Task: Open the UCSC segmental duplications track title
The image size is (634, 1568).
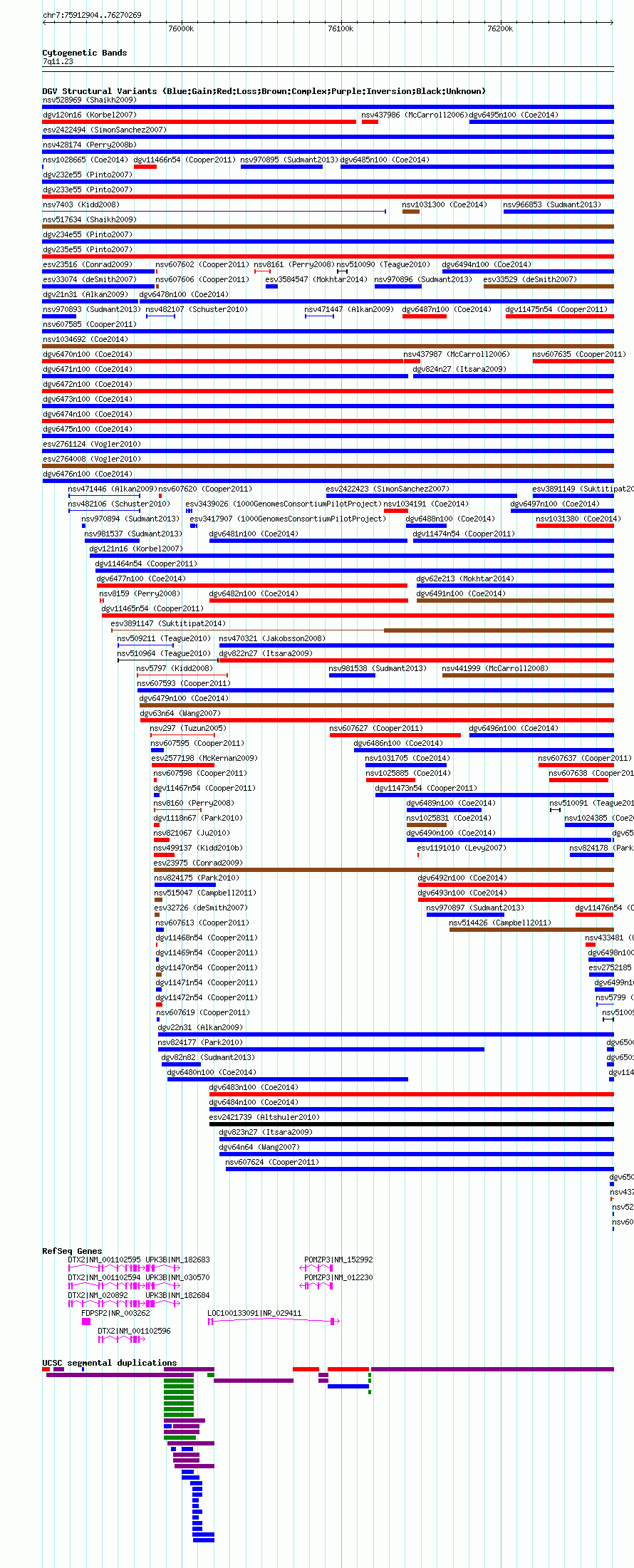Action: click(x=110, y=1363)
